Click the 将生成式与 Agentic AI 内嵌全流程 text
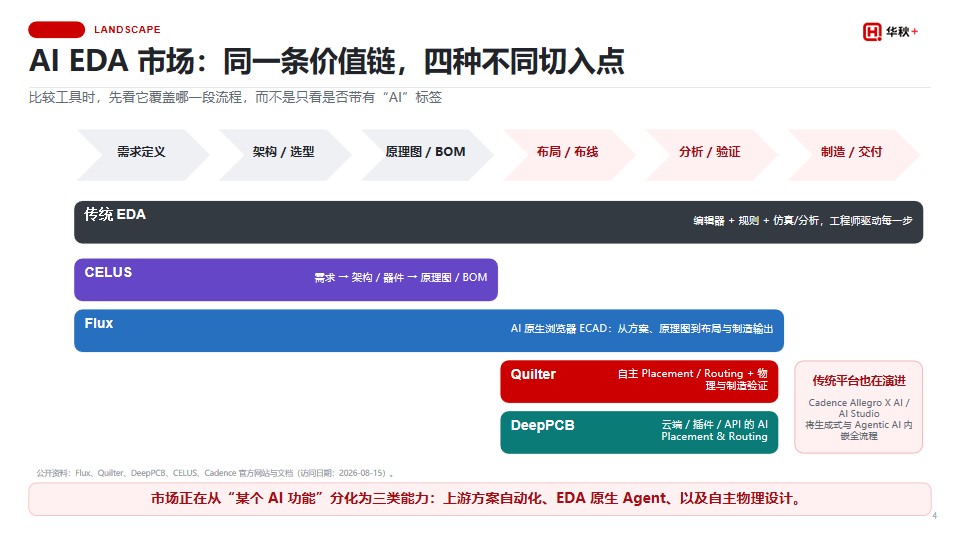The image size is (960, 540). point(859,430)
